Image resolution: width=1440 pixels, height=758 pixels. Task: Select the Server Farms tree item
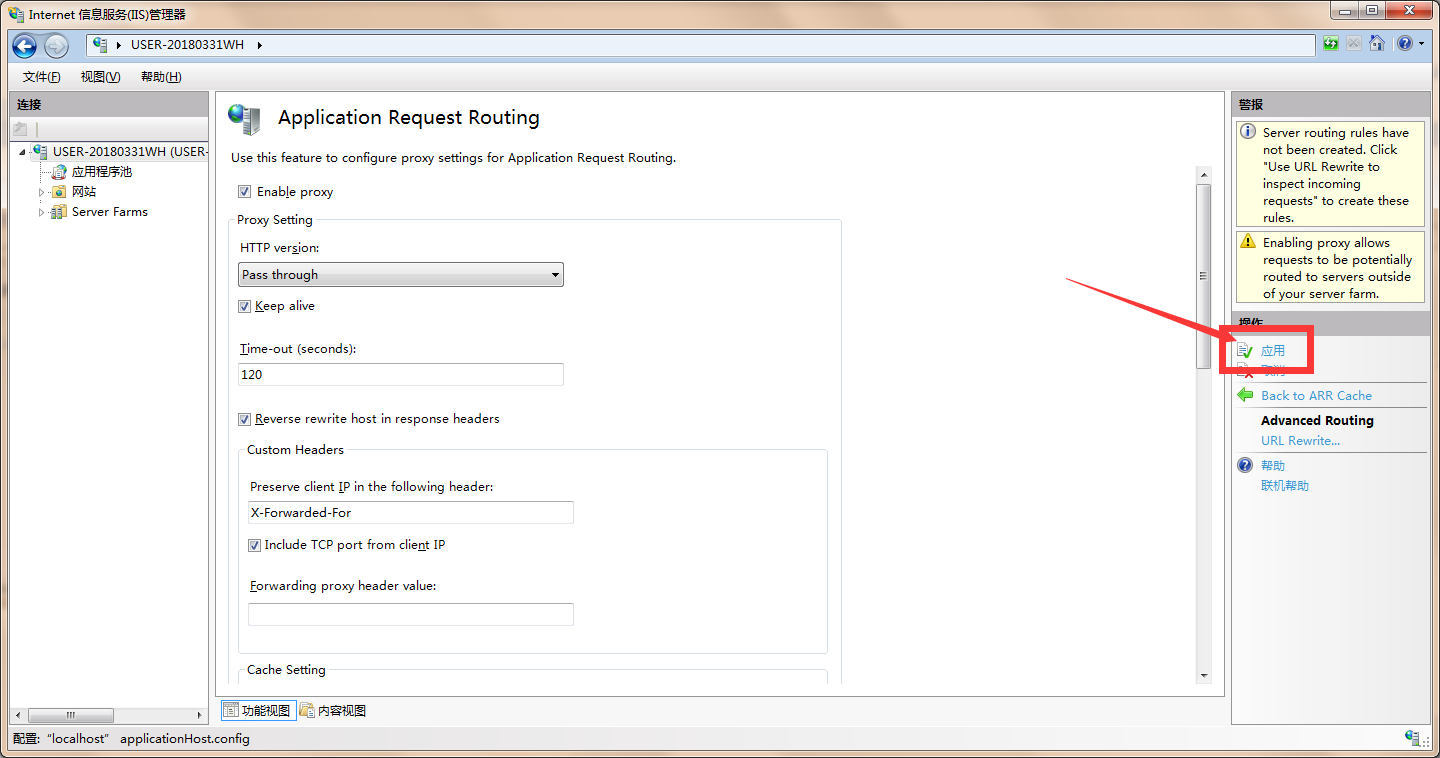(x=110, y=212)
